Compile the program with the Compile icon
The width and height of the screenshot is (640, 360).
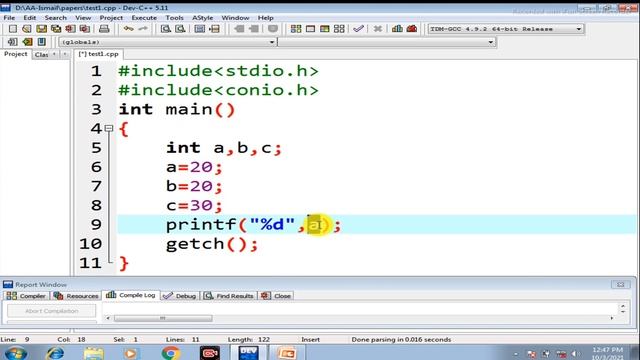[296, 29]
